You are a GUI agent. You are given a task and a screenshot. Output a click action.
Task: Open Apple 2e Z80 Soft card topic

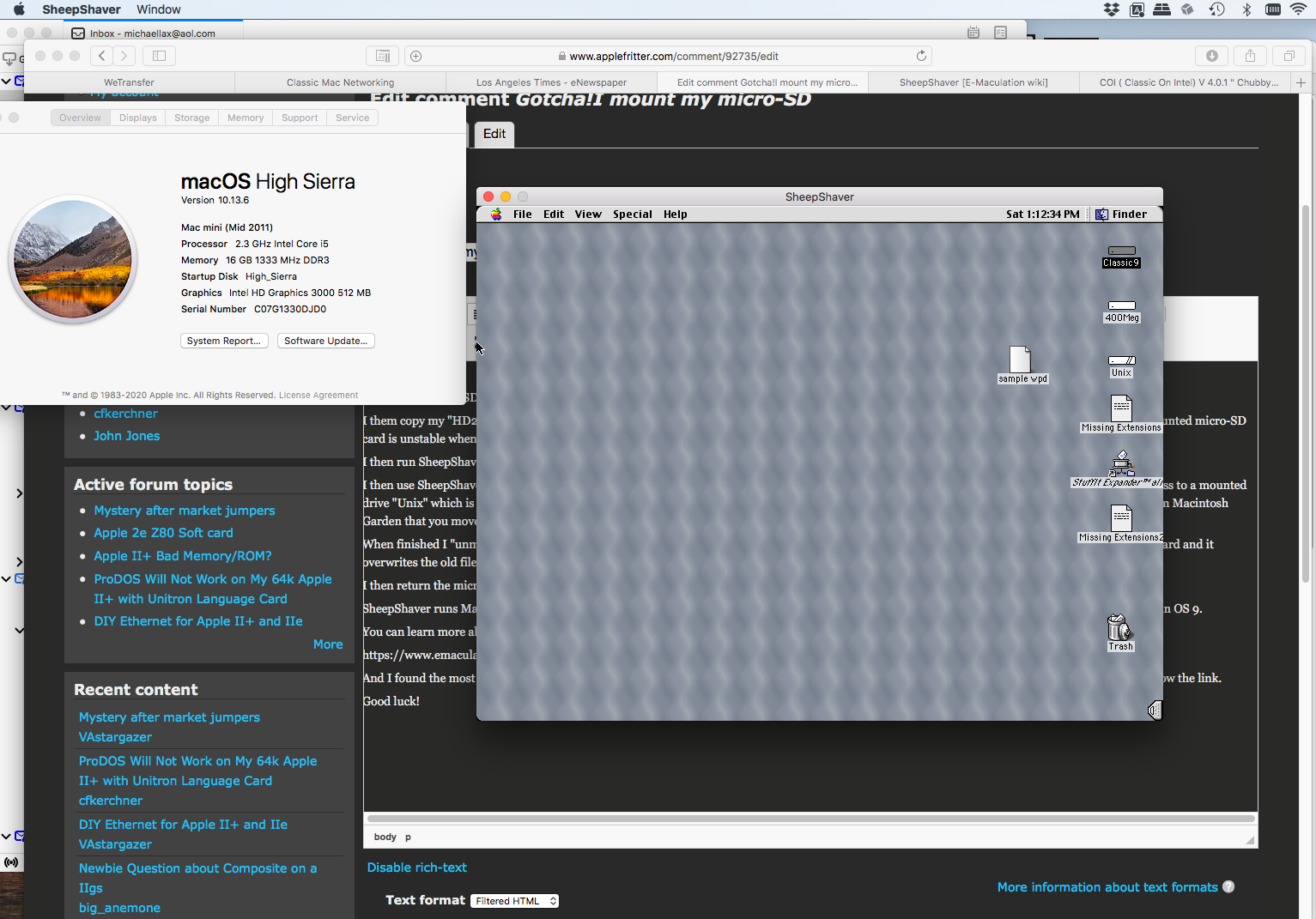(x=163, y=533)
